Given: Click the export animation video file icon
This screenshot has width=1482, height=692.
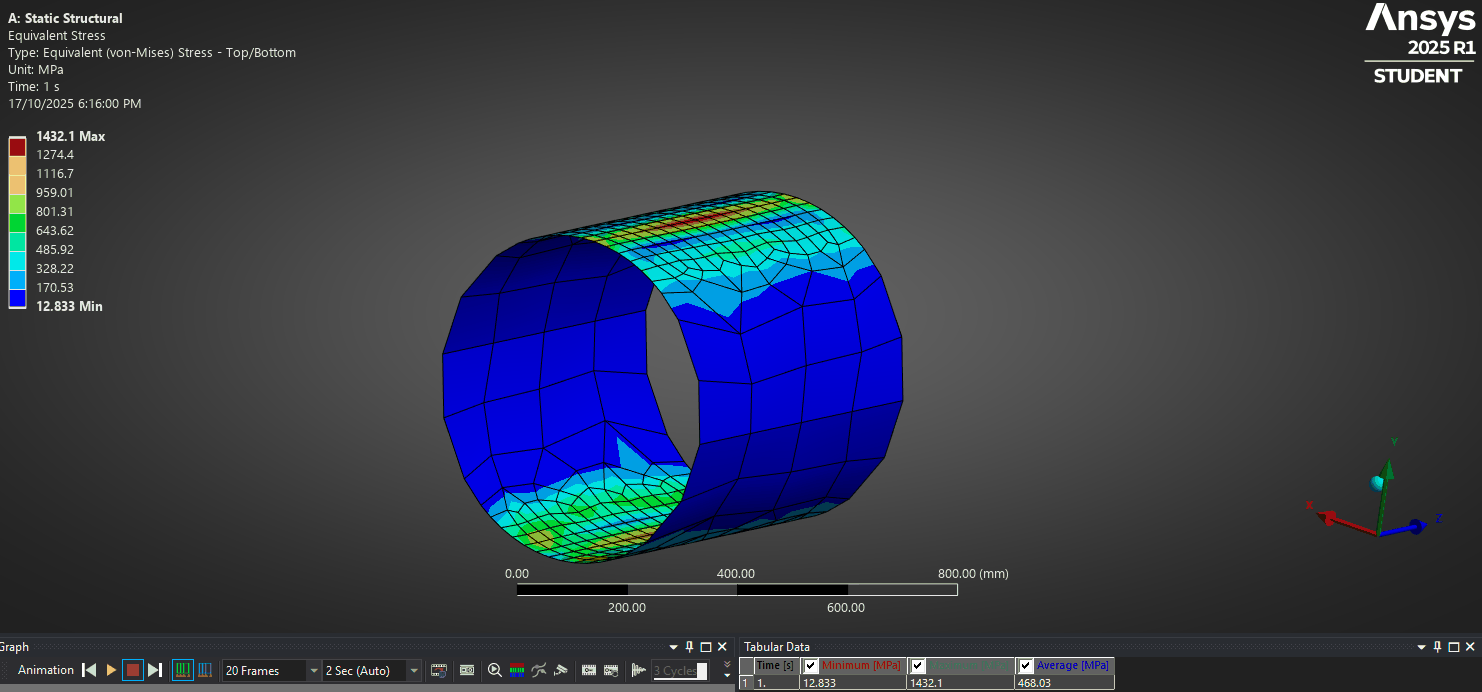Looking at the screenshot, I should [438, 670].
